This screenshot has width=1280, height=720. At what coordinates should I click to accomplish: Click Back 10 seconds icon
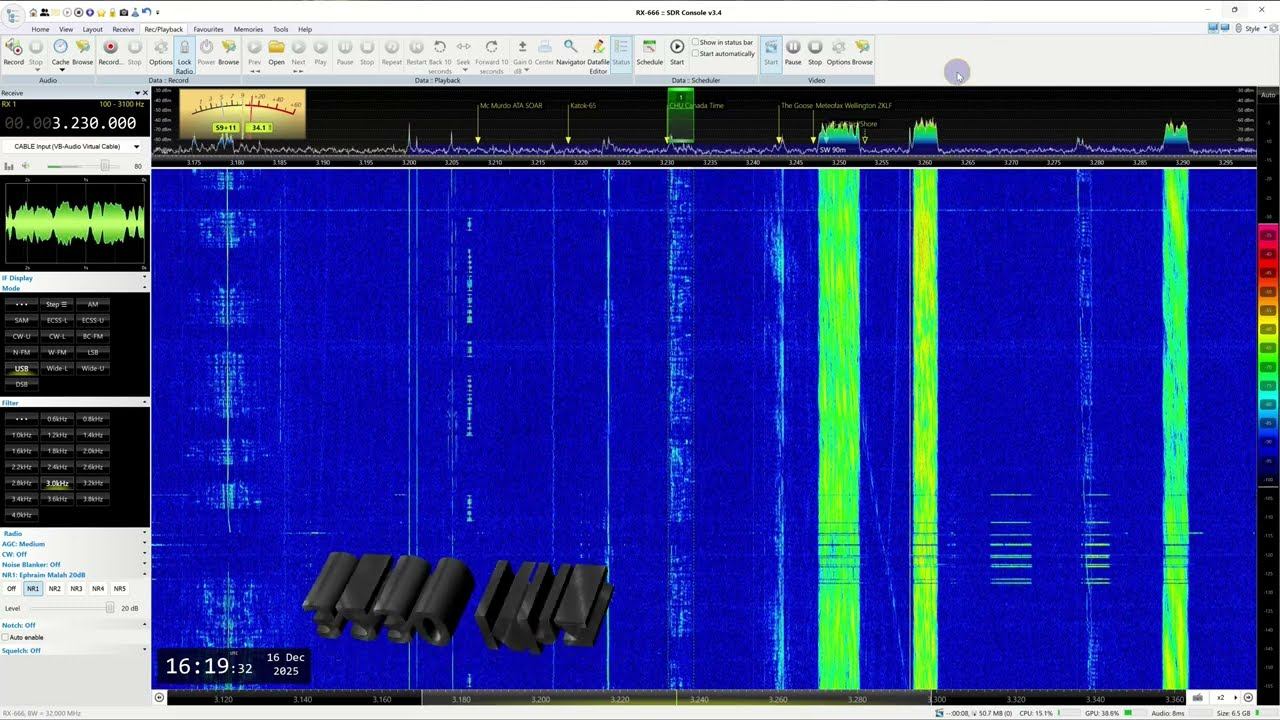tap(440, 47)
